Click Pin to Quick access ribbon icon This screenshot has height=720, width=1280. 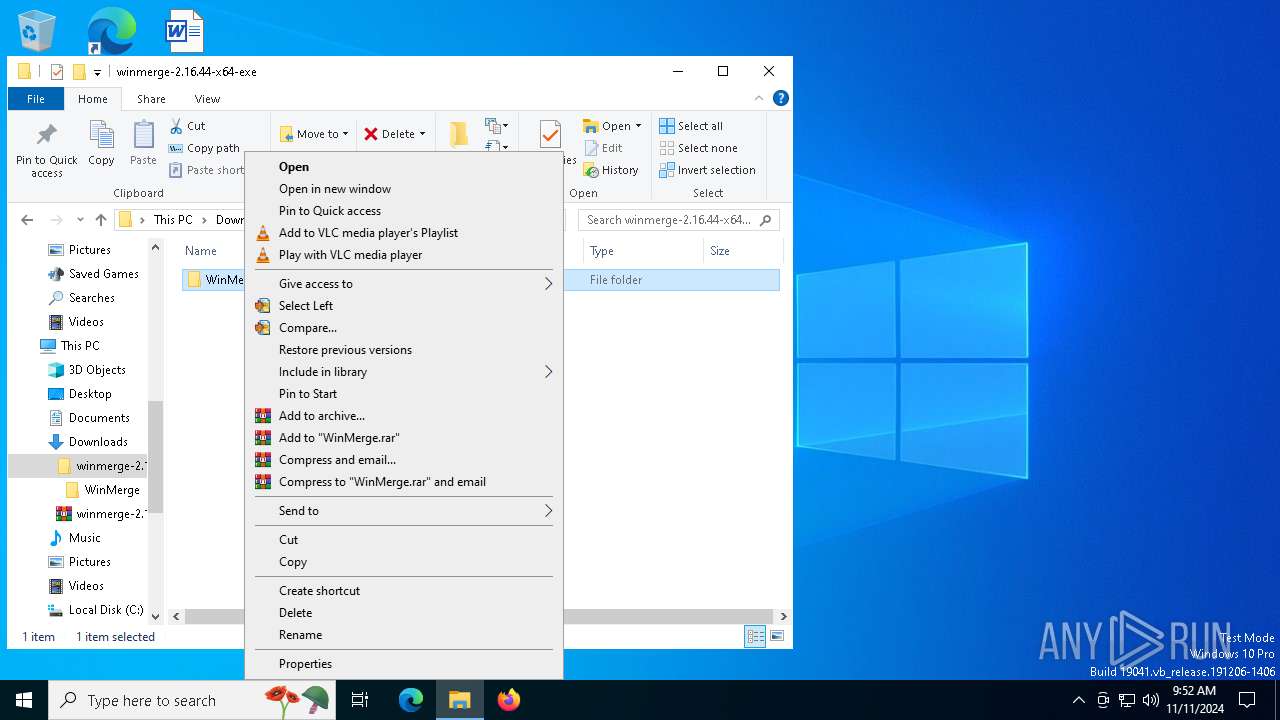coord(46,151)
